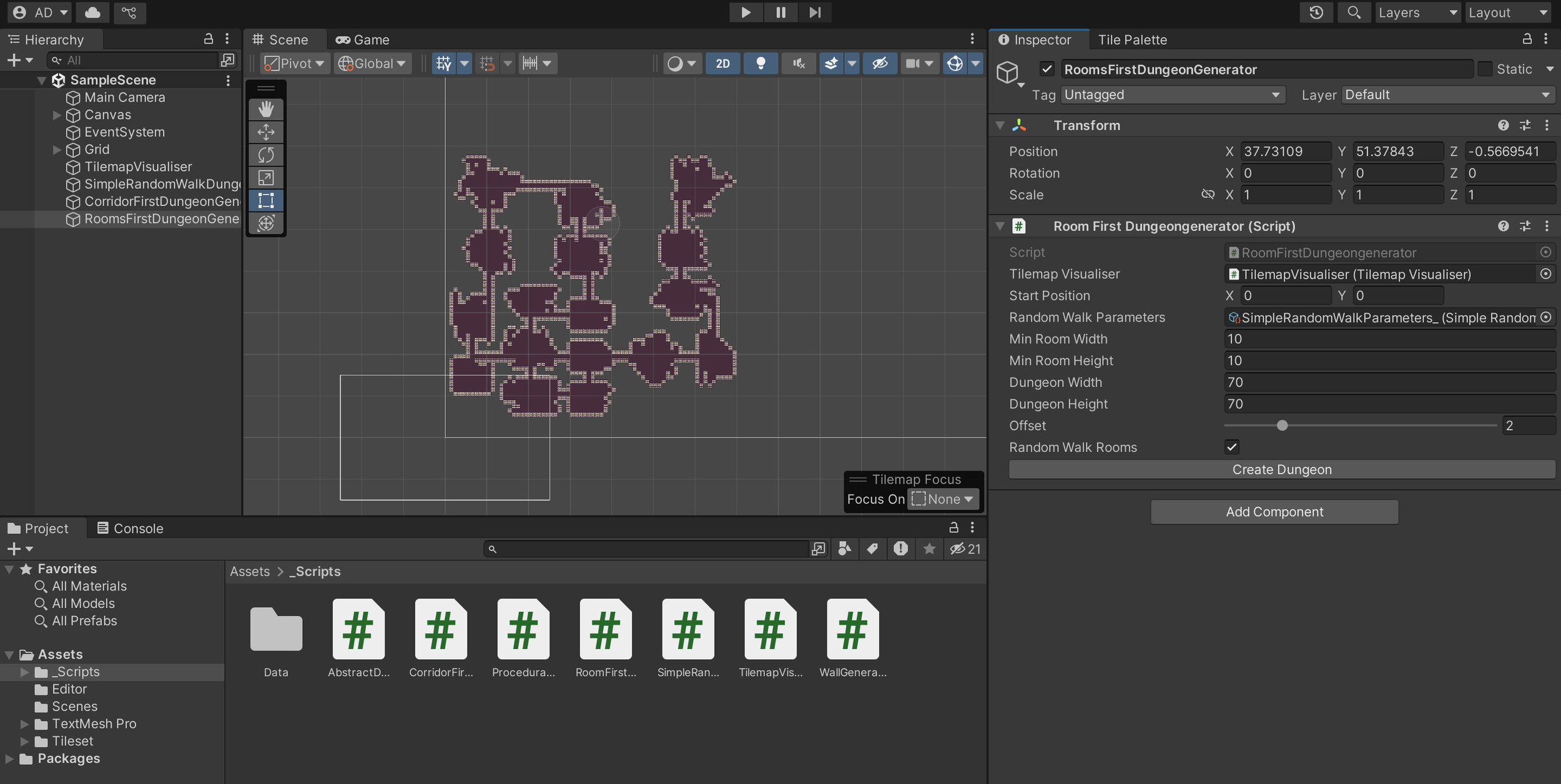Screen dimensions: 1561x784
Task: Toggle scene audio mute
Action: [x=799, y=63]
